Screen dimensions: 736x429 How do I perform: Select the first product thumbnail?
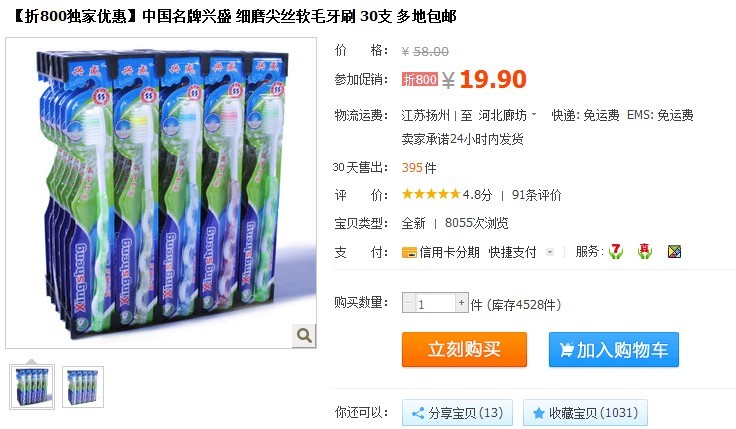tap(32, 387)
